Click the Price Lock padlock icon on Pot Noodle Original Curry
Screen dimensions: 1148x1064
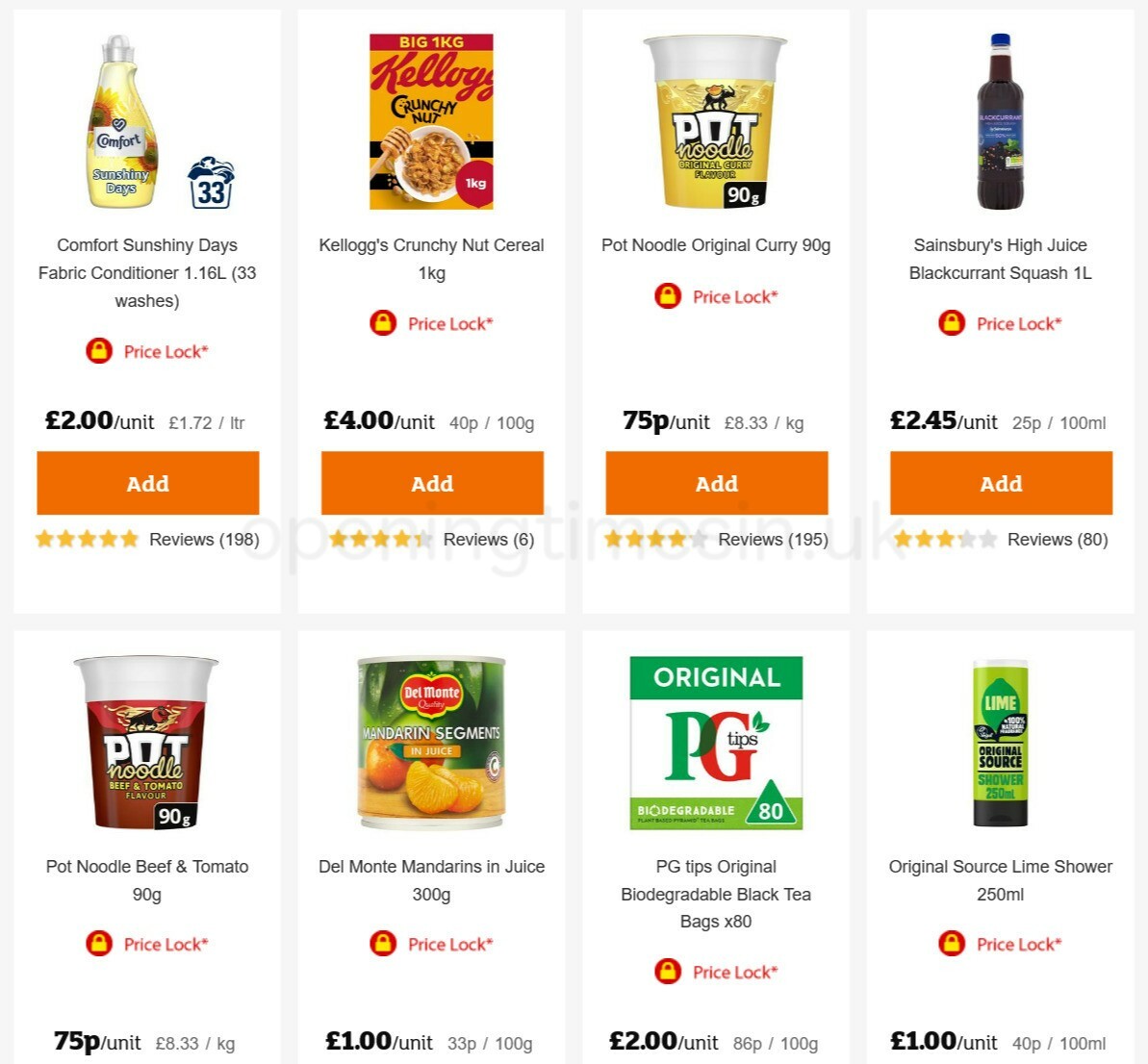[666, 296]
